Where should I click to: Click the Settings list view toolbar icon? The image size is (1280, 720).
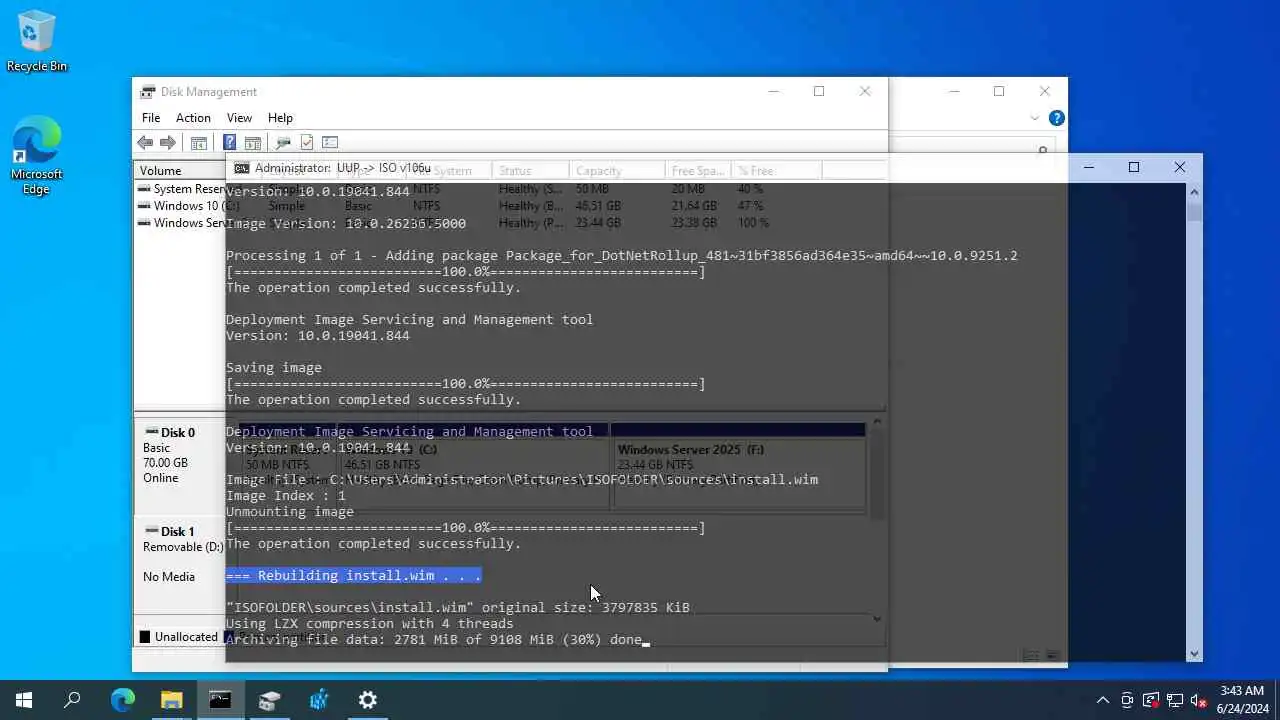point(330,143)
